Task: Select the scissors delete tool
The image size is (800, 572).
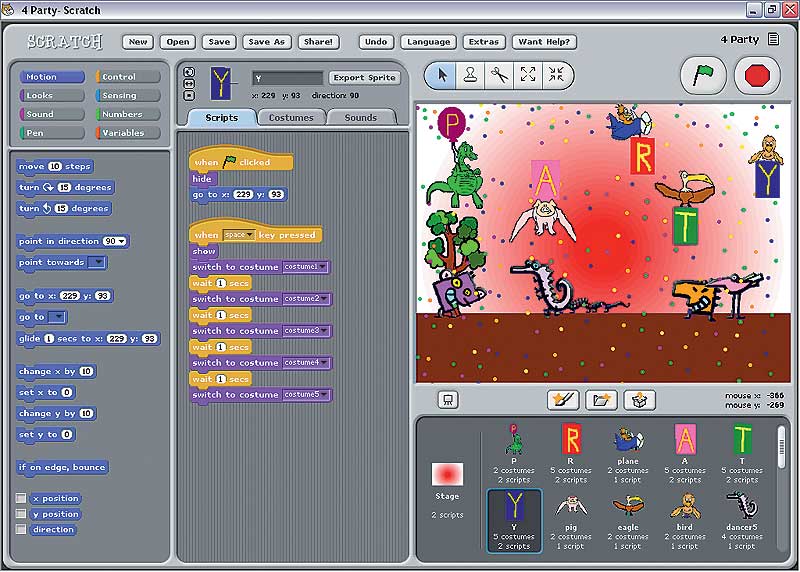Action: pyautogui.click(x=499, y=76)
